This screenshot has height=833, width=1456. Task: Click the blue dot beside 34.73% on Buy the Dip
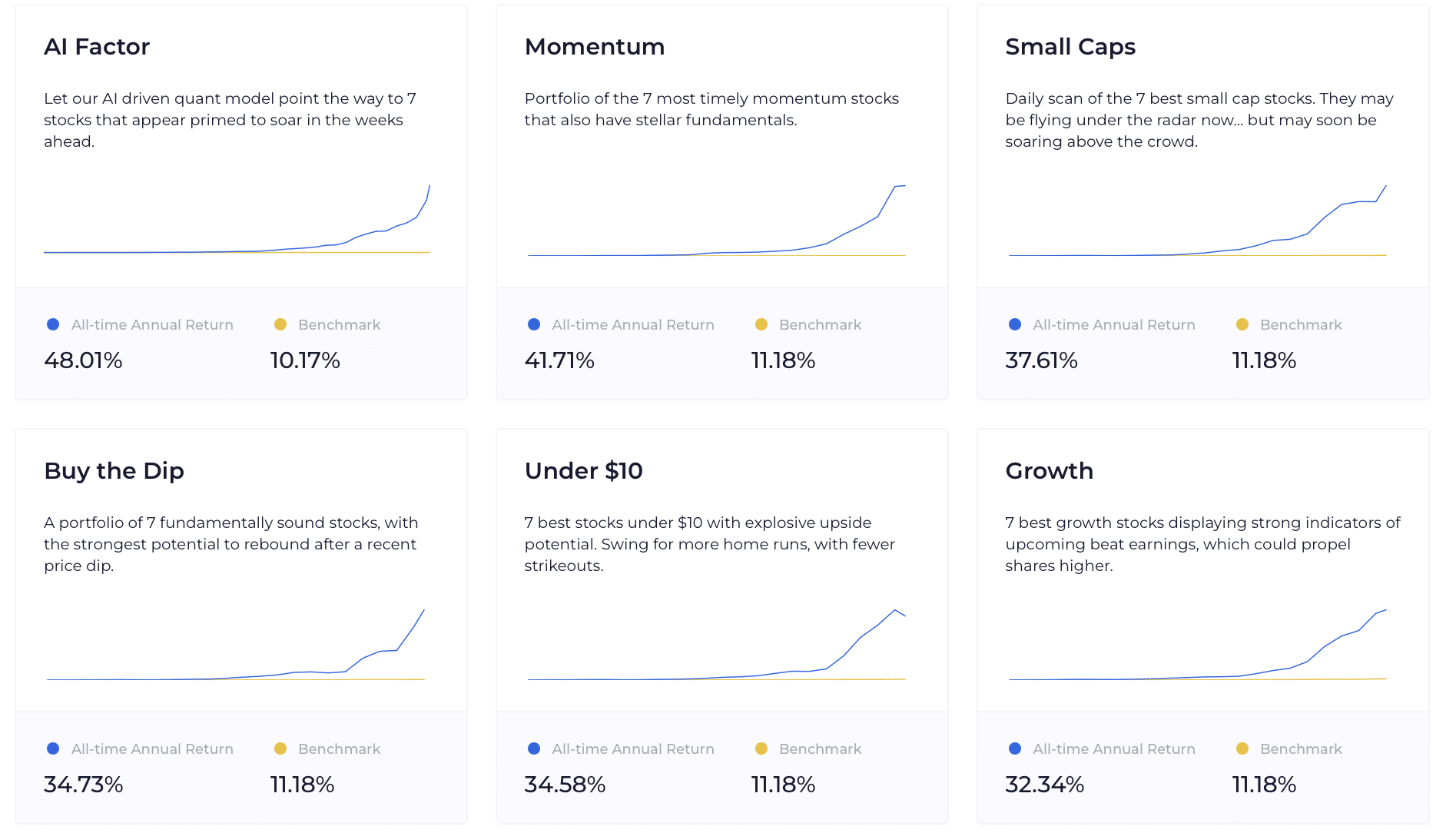(x=54, y=748)
